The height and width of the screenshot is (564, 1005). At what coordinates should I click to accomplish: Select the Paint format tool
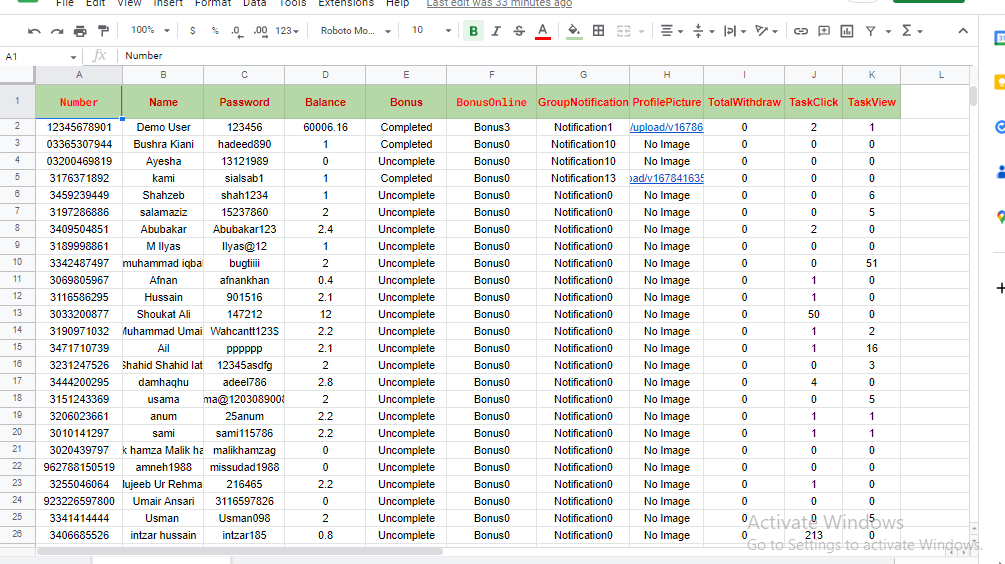103,31
